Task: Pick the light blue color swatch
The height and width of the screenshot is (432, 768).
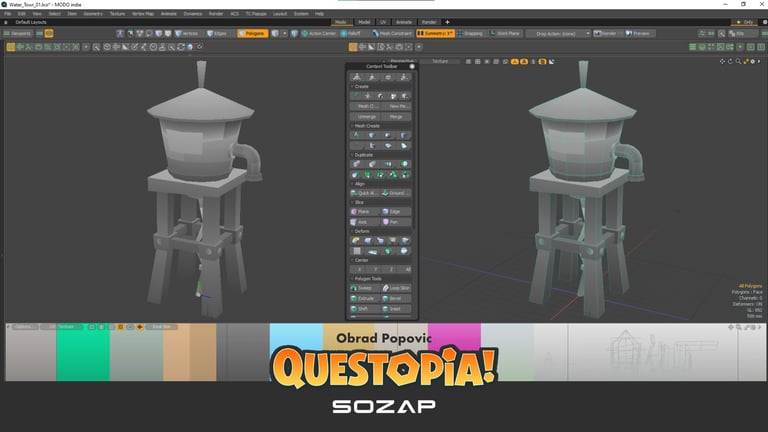Action: click(296, 338)
